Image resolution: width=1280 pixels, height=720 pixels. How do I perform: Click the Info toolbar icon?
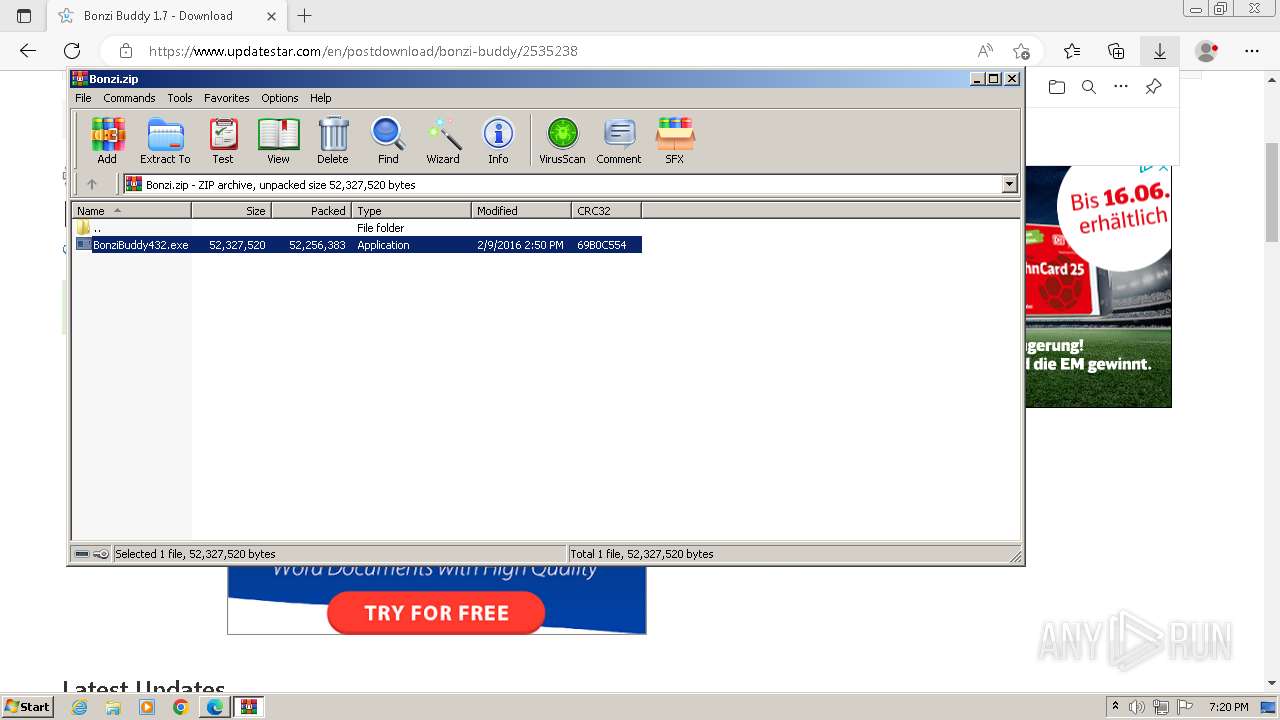[498, 140]
